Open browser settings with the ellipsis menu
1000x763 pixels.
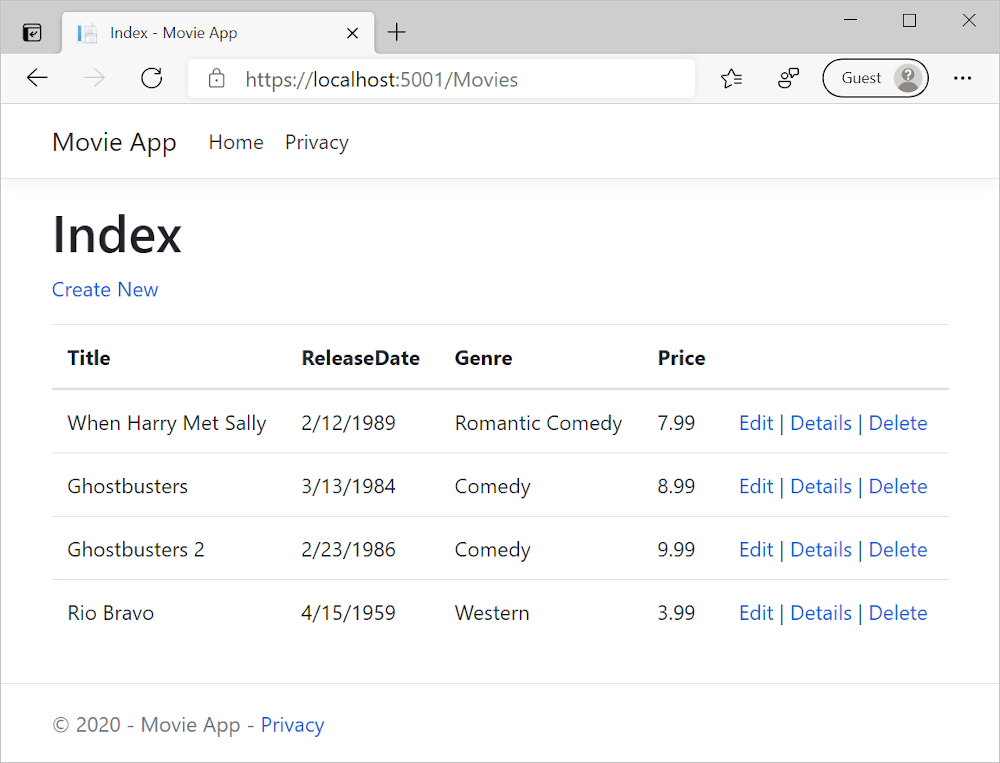962,77
